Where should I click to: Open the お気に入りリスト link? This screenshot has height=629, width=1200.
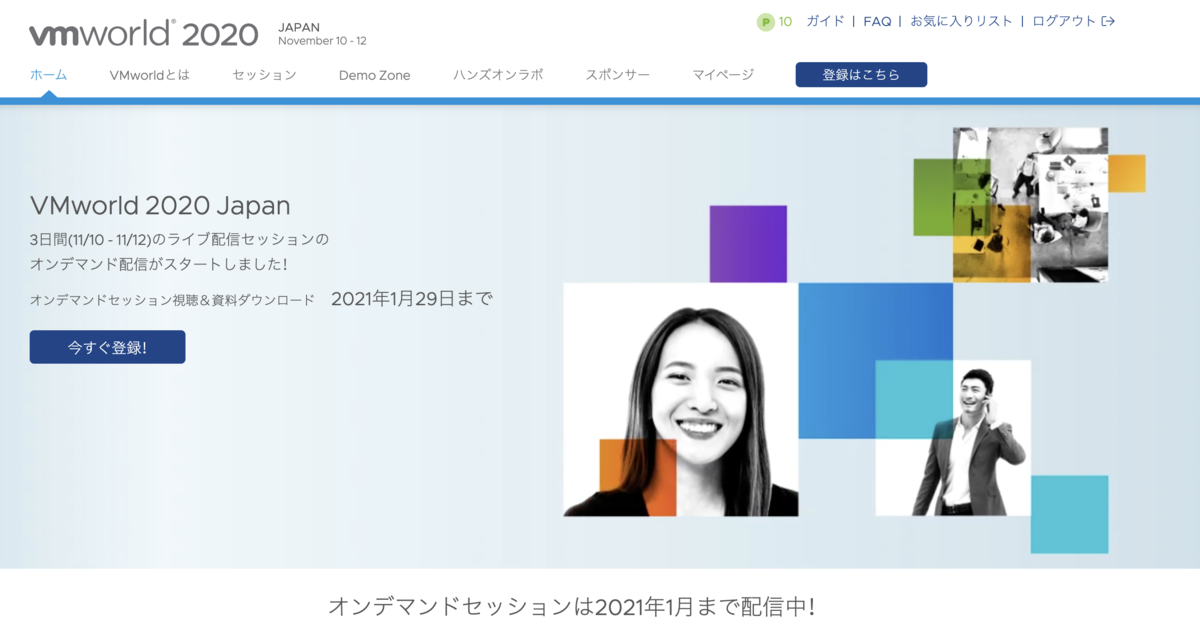[x=961, y=21]
